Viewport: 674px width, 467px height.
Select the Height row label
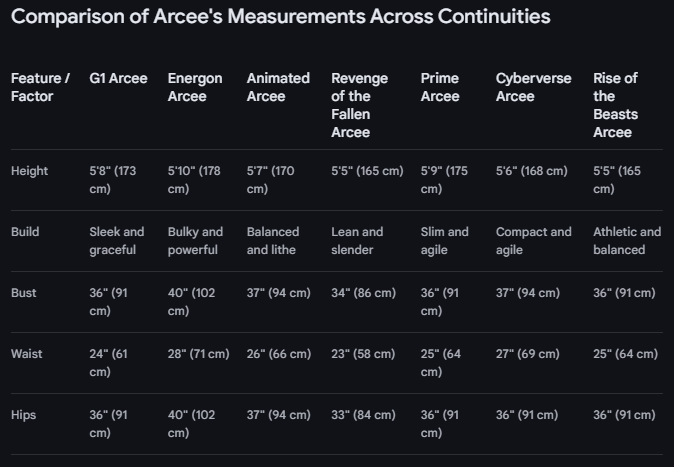click(x=29, y=171)
